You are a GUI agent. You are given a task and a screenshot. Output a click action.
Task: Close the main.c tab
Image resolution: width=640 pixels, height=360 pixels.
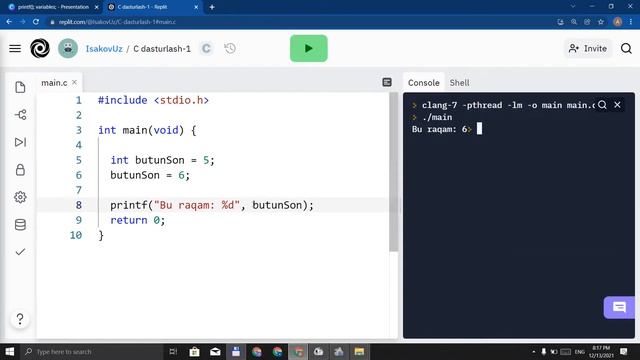pyautogui.click(x=74, y=82)
